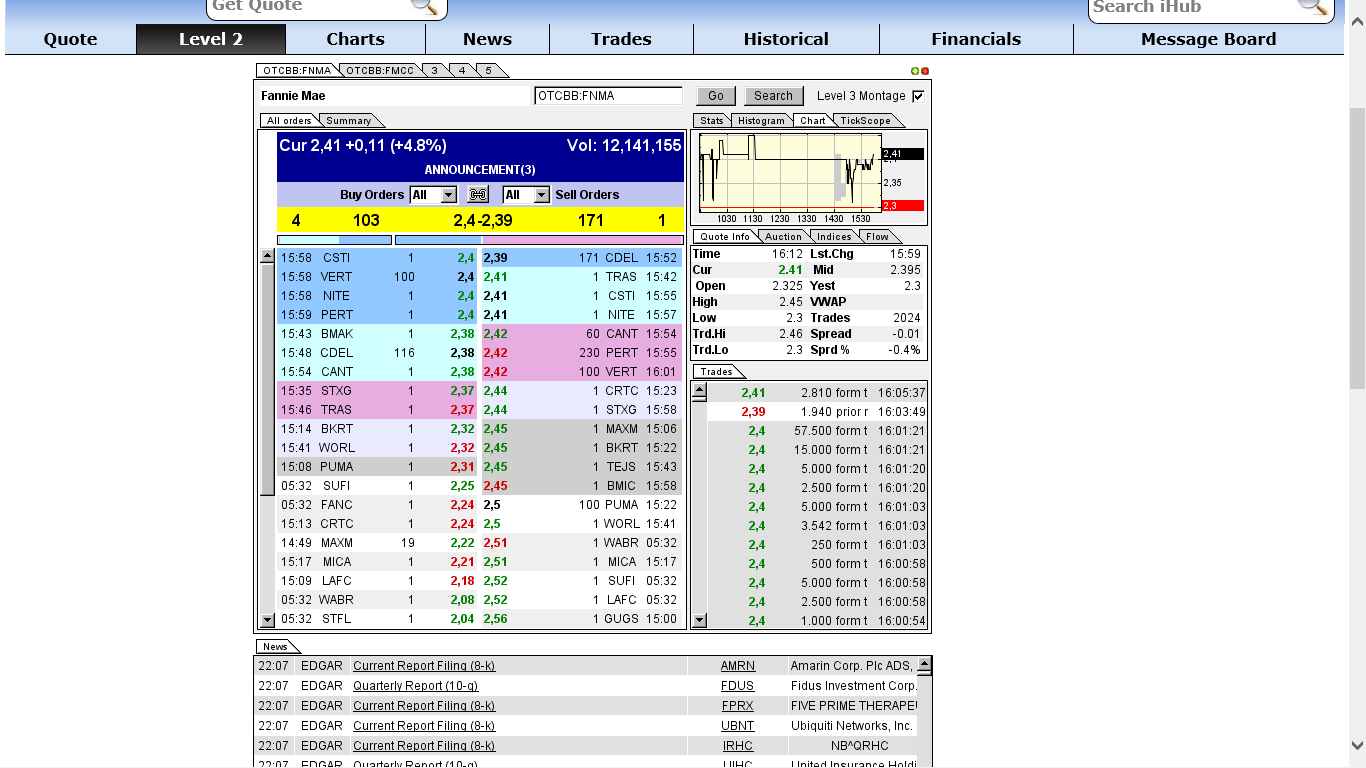The height and width of the screenshot is (768, 1366).
Task: Expand the ANNOUNCEMENT(3) banner
Action: coord(480,169)
